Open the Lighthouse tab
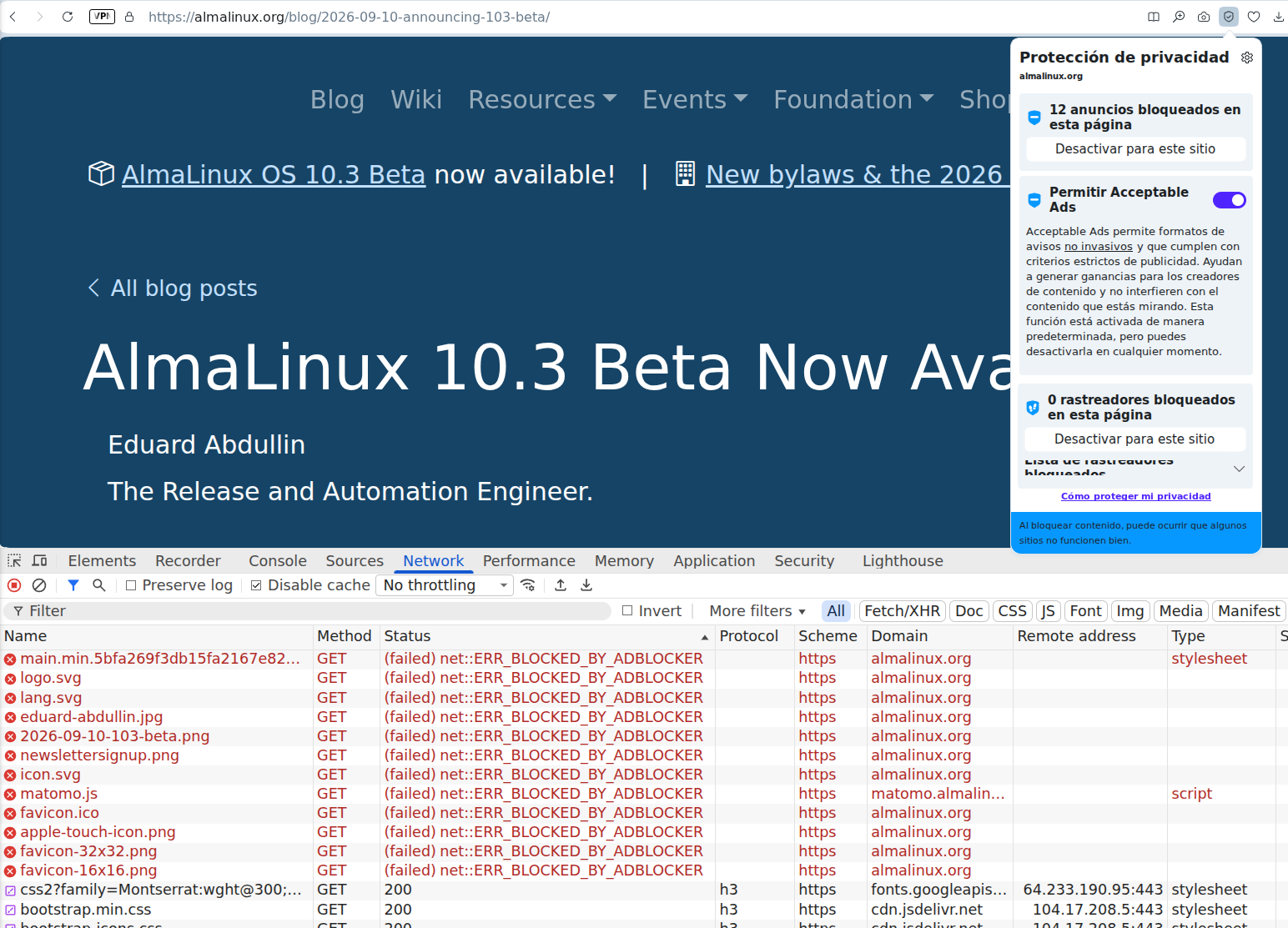 point(903,561)
